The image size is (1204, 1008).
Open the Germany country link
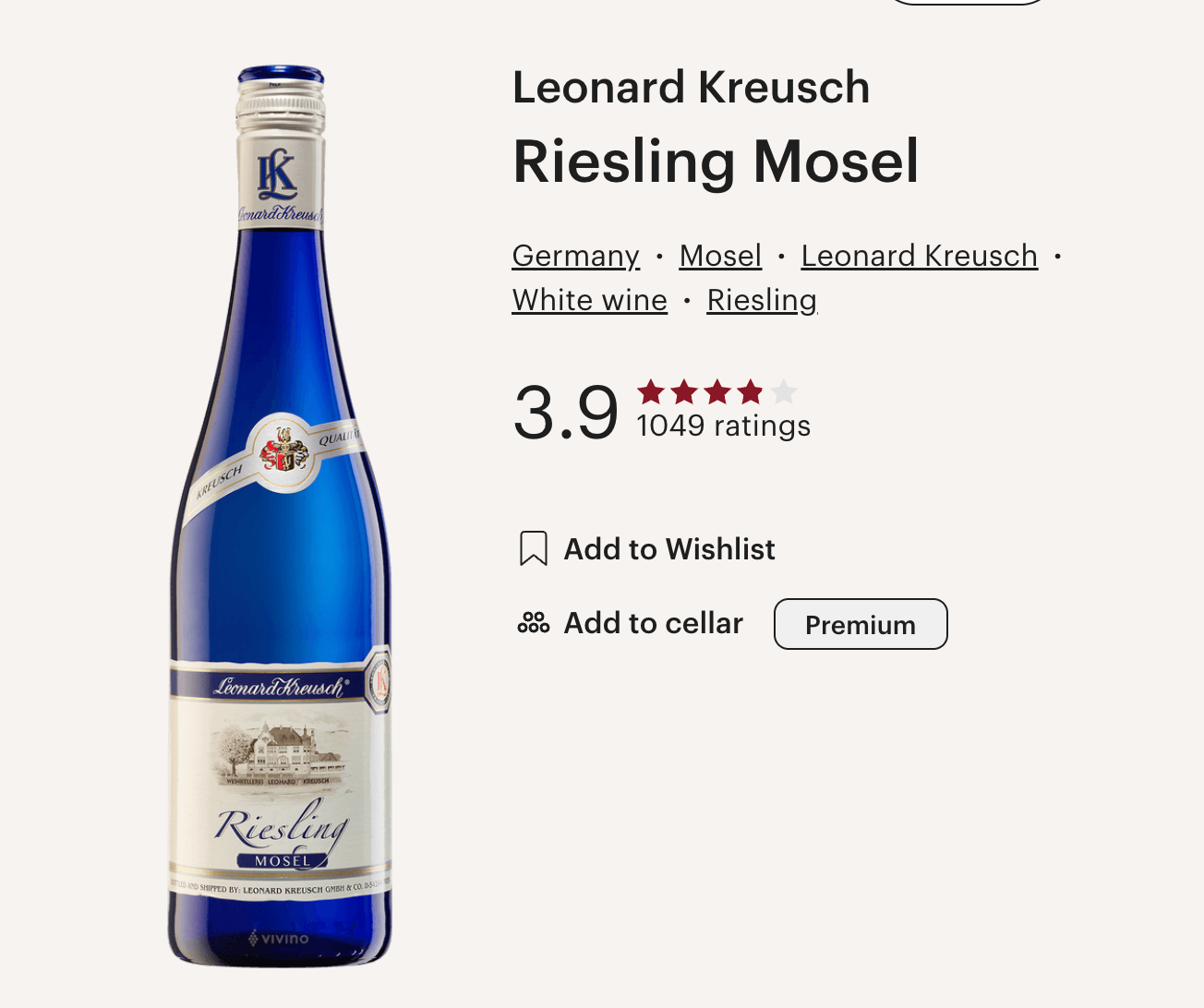pyautogui.click(x=575, y=256)
